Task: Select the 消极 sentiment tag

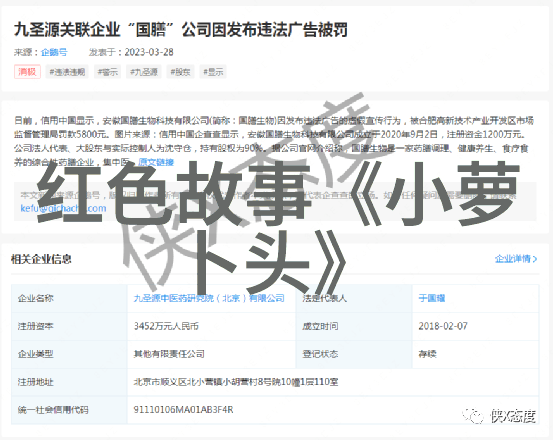Action: [27, 72]
